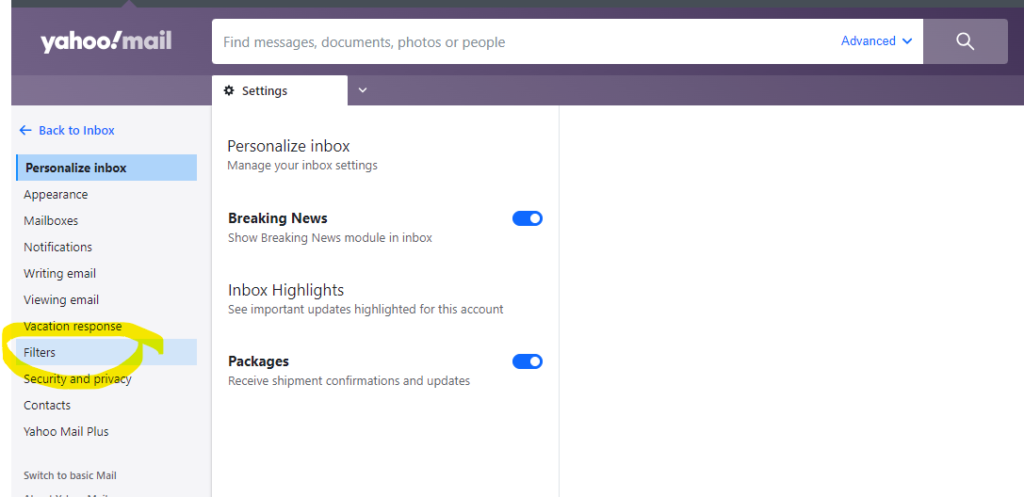Click 'Manage your inbox settings' text

click(302, 166)
